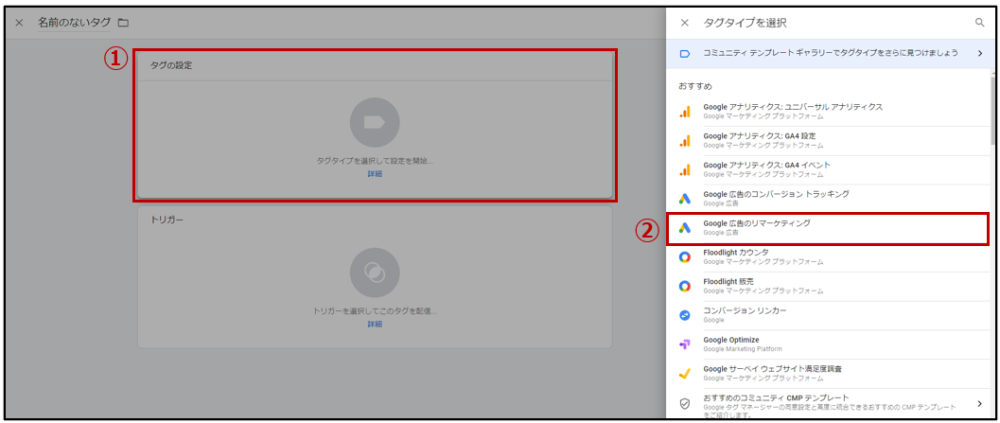Click the tag configuration placeholder icon

tap(375, 122)
